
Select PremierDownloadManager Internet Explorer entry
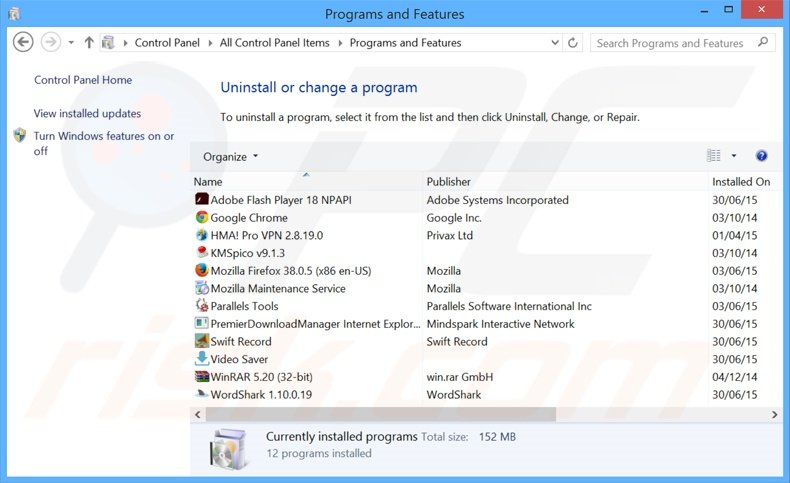[x=315, y=324]
